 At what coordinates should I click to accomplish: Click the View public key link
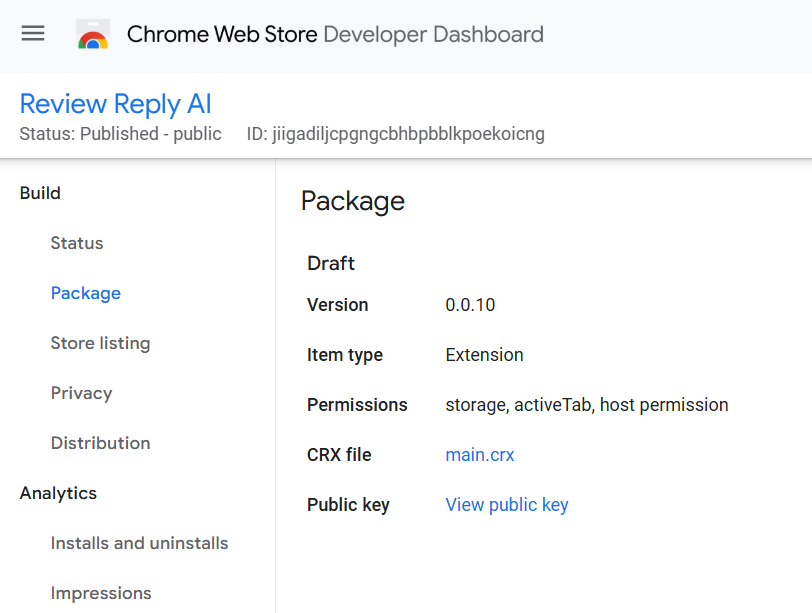click(x=507, y=505)
